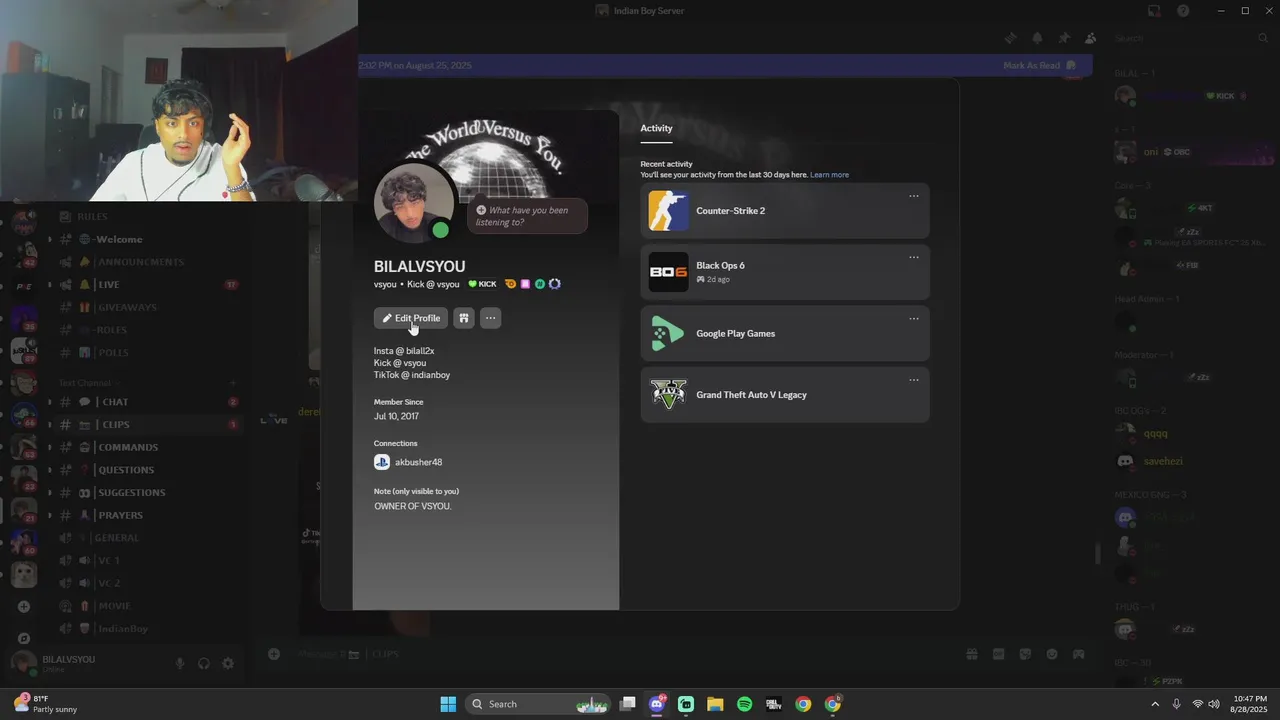Click the add attachment plus in message box
Screen dimensions: 1280x720
(x=273, y=654)
